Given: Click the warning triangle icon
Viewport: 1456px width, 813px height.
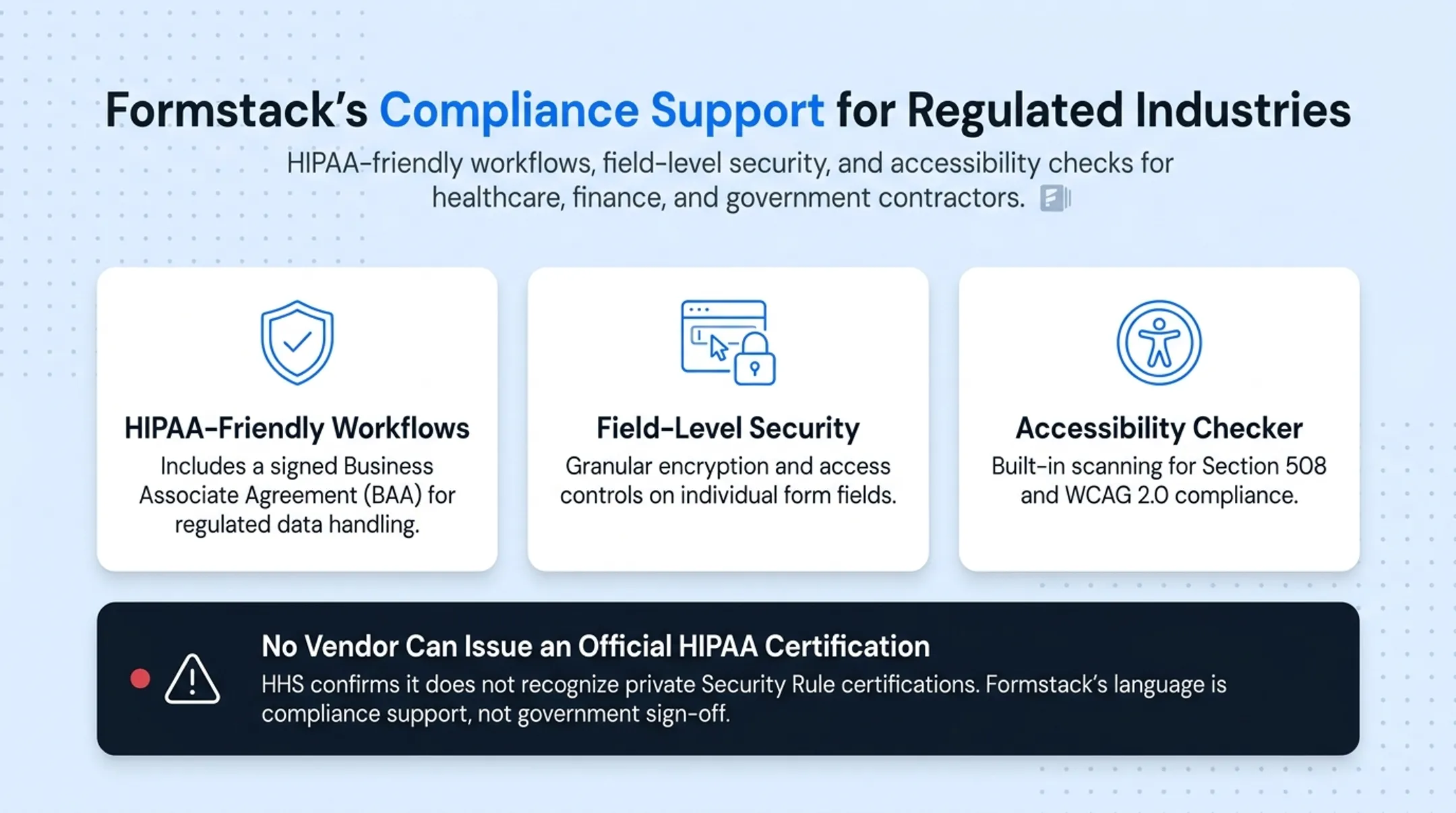Looking at the screenshot, I should tap(192, 679).
